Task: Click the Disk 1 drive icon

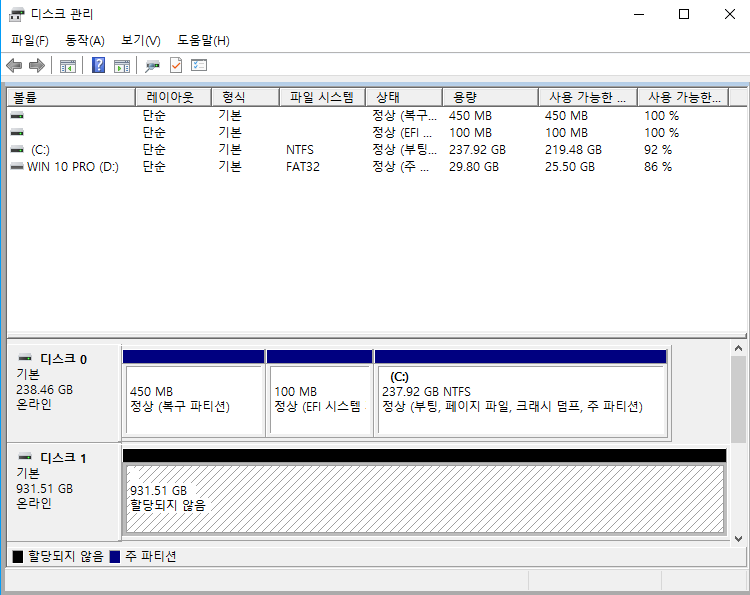Action: click(x=25, y=456)
